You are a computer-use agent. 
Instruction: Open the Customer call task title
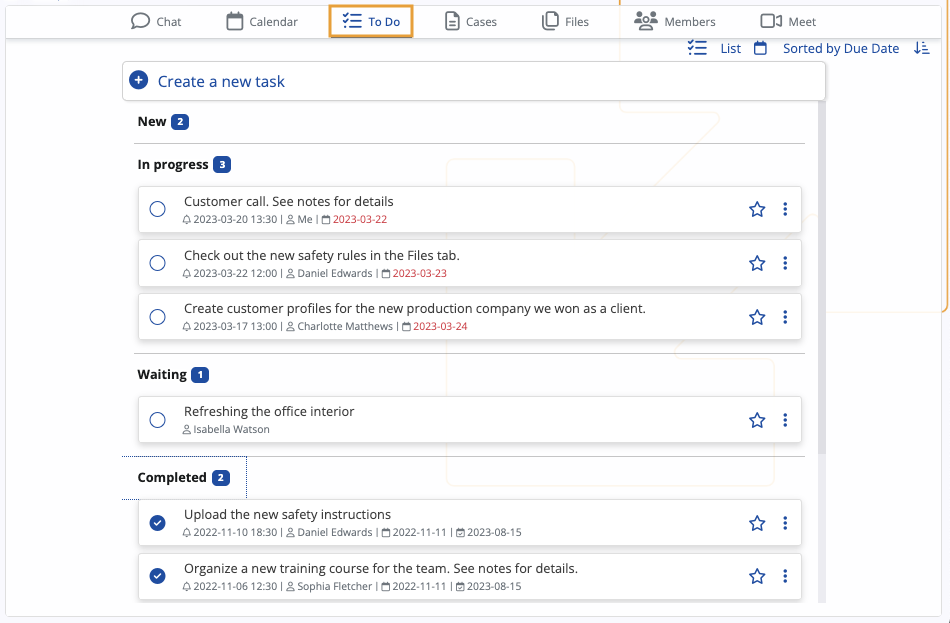point(288,202)
